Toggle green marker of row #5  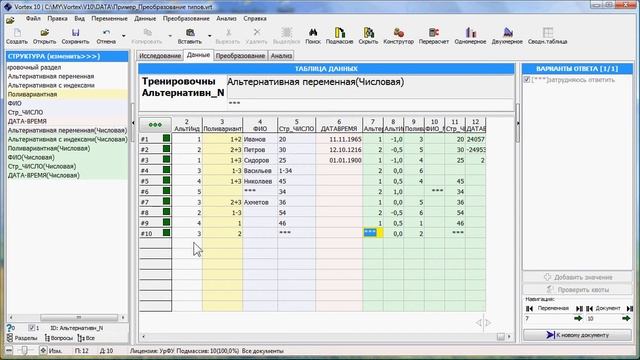(166, 180)
